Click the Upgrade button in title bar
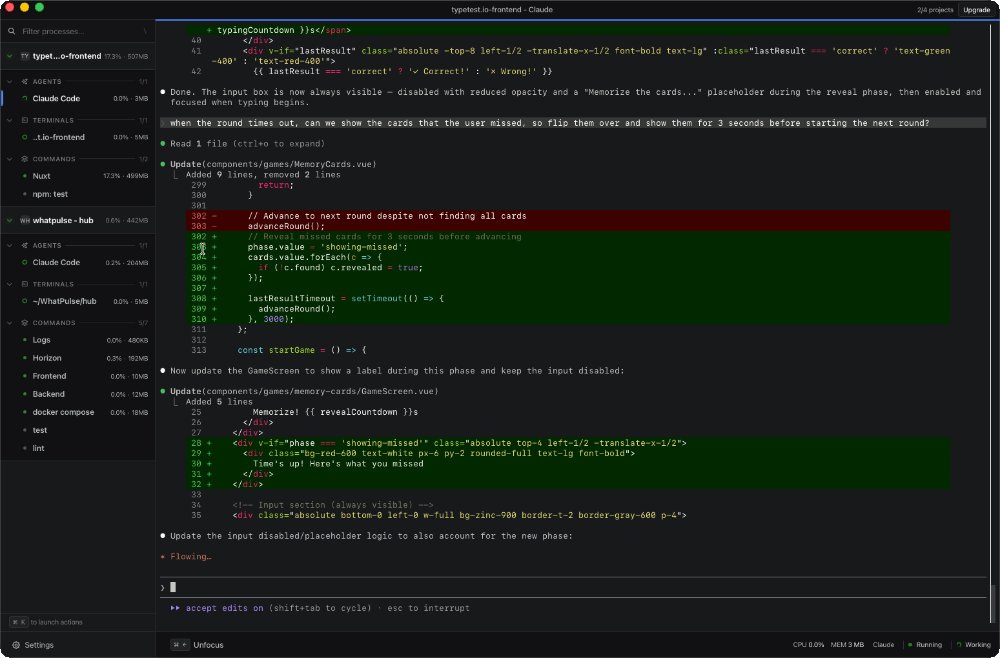 tap(976, 10)
